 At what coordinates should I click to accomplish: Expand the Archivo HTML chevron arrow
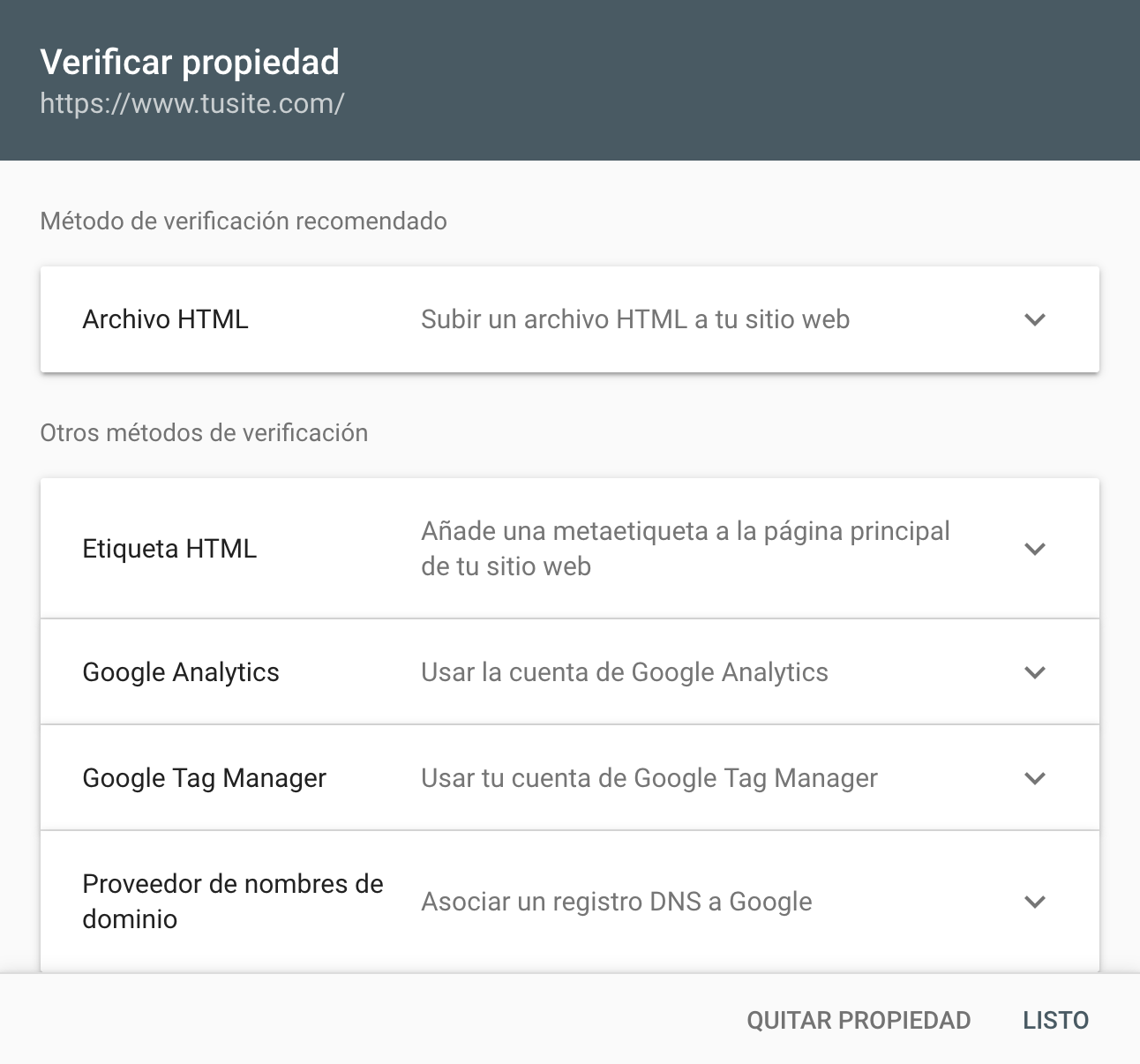(x=1035, y=319)
